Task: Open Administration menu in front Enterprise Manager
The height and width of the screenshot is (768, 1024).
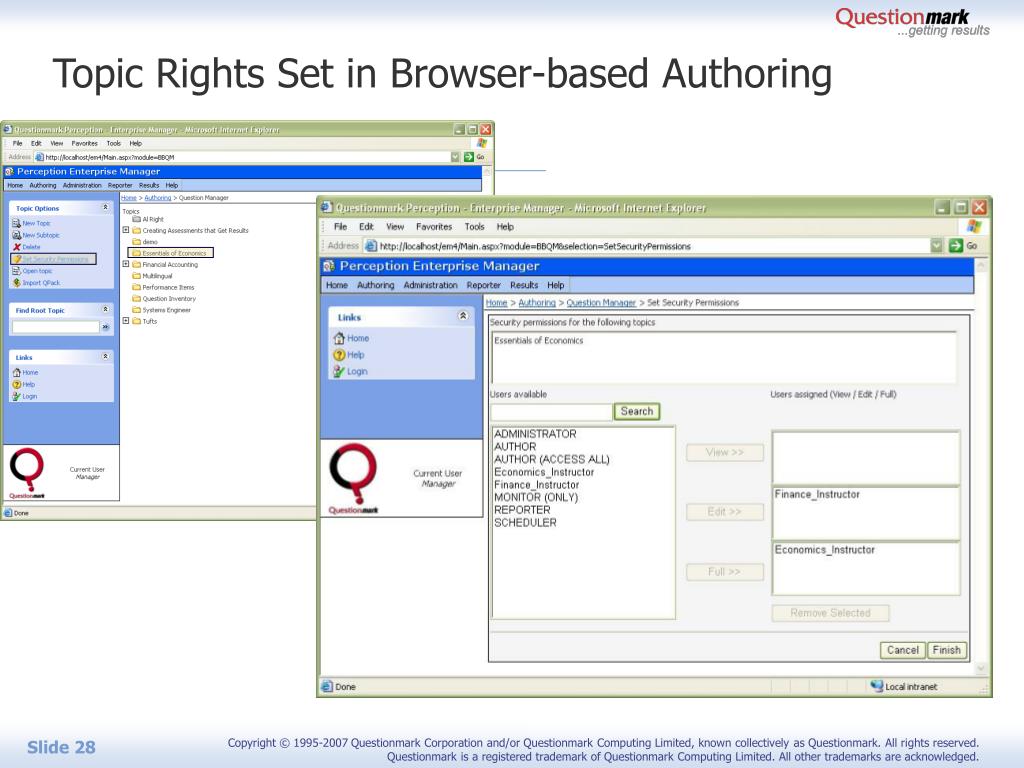Action: click(430, 285)
